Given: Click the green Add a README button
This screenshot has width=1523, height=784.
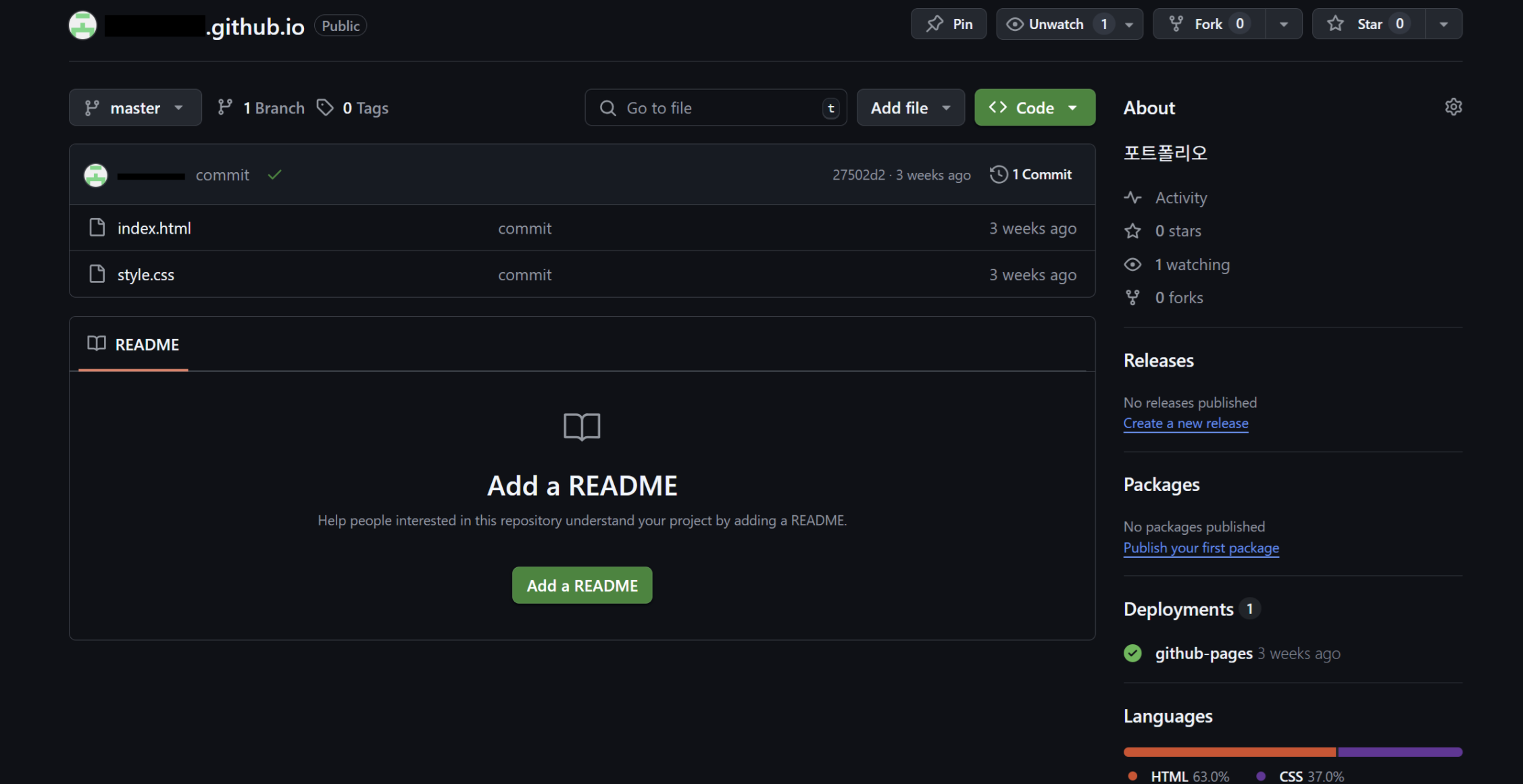Looking at the screenshot, I should coord(582,585).
